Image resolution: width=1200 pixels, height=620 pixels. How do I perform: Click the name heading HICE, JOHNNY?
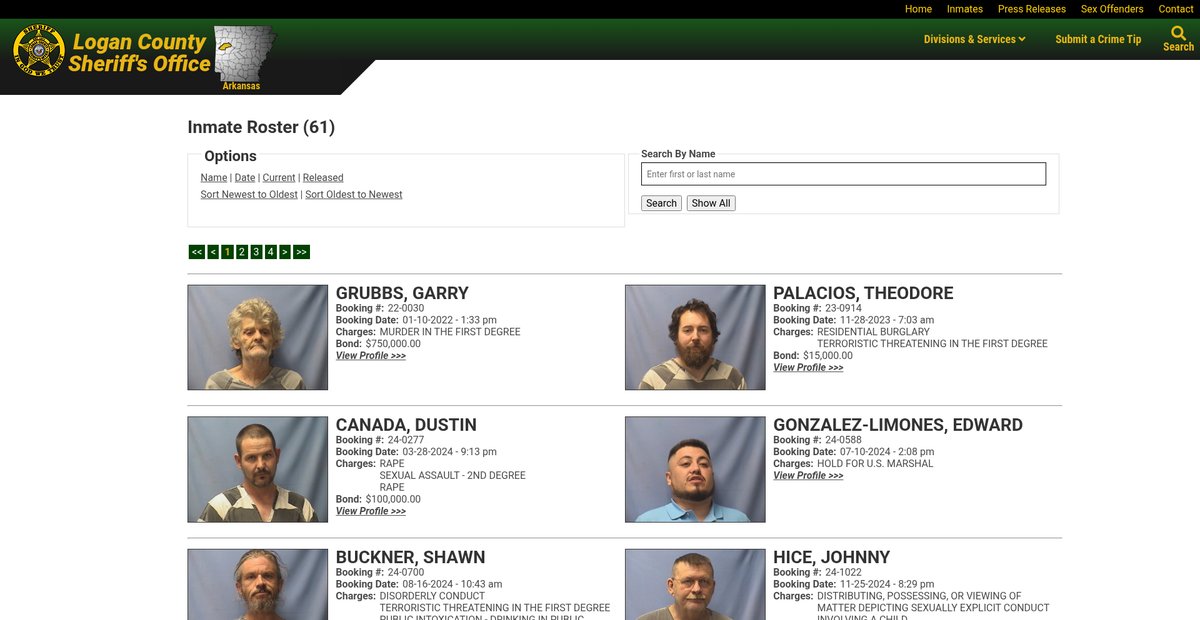[831, 557]
